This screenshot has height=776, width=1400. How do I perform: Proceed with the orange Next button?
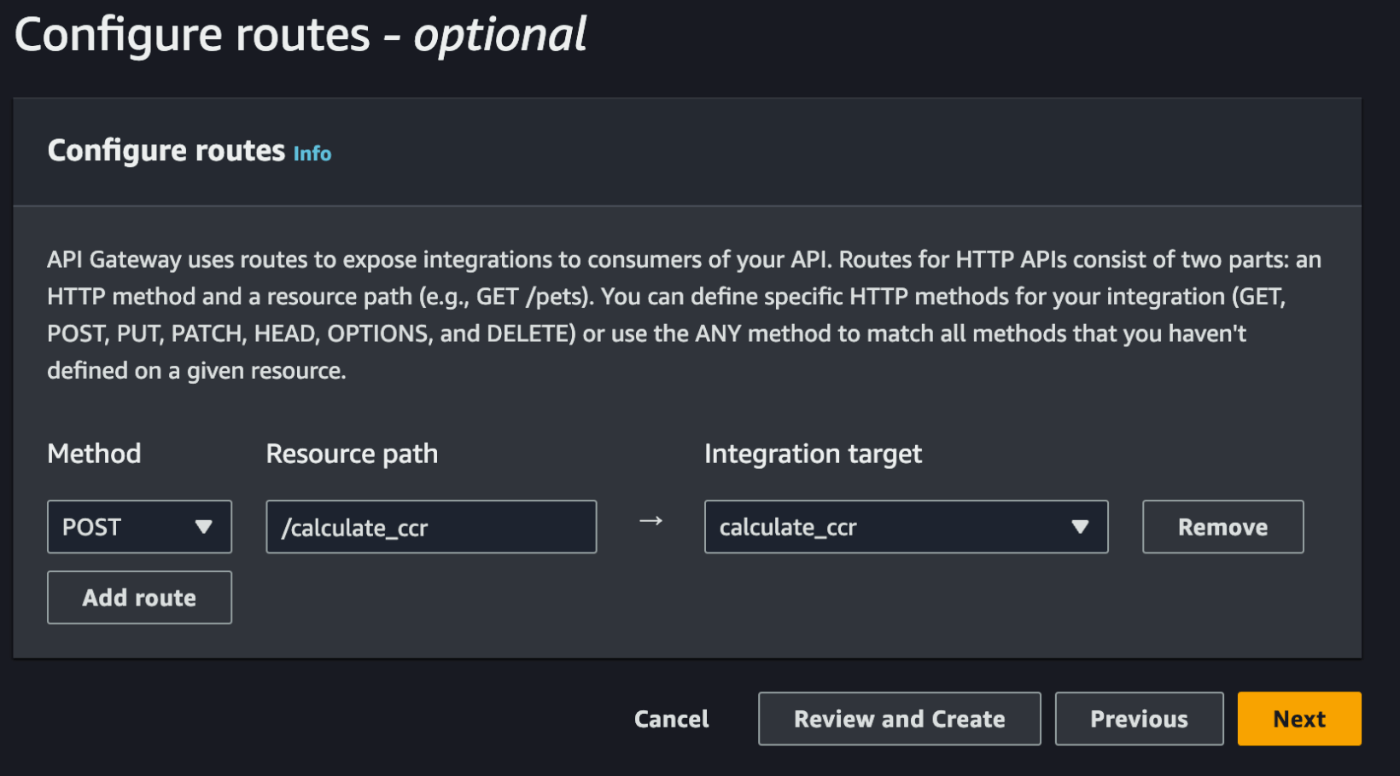pyautogui.click(x=1299, y=719)
